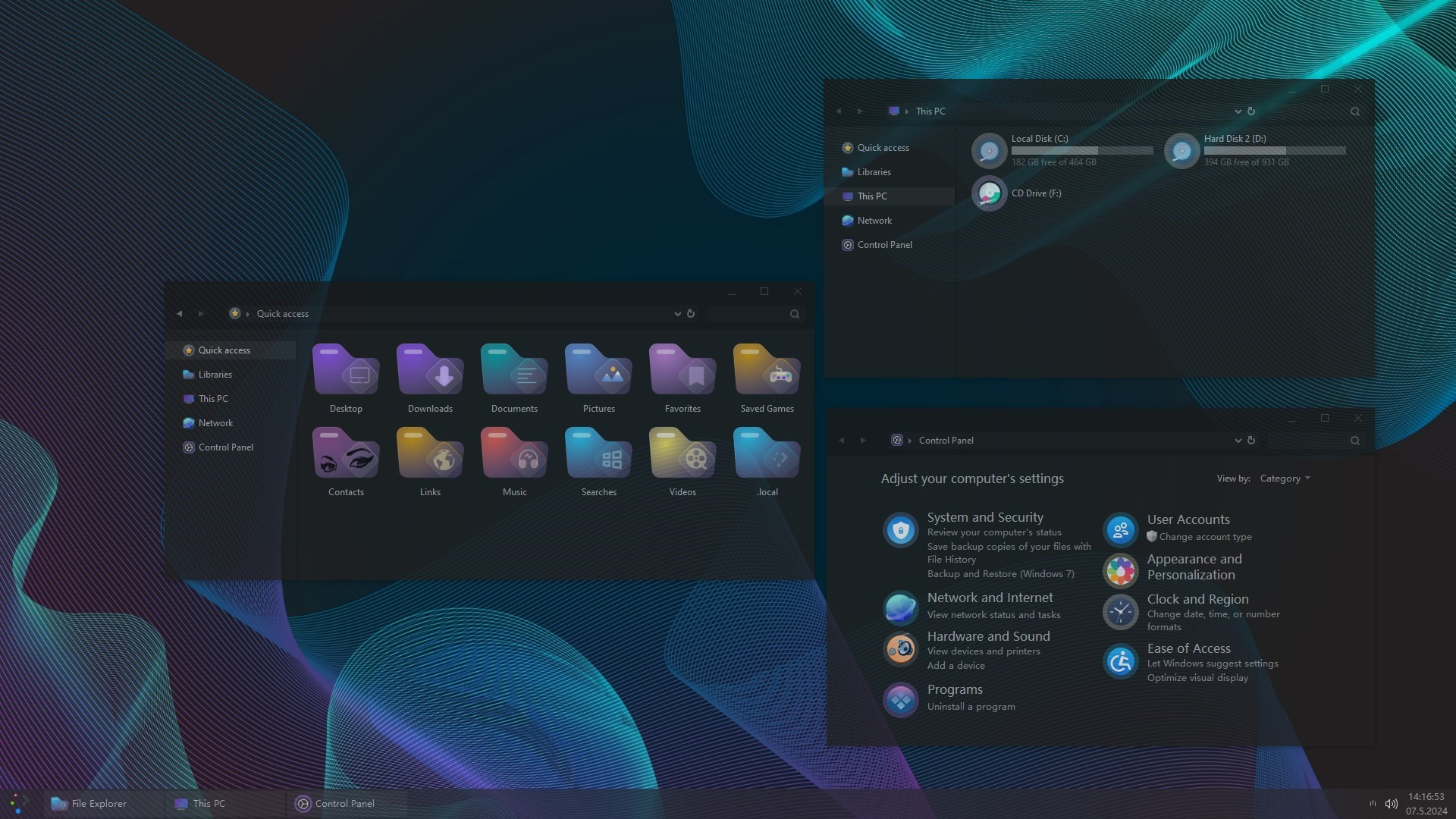Viewport: 1456px width, 819px height.
Task: Click Uninstall a program
Action: point(971,706)
